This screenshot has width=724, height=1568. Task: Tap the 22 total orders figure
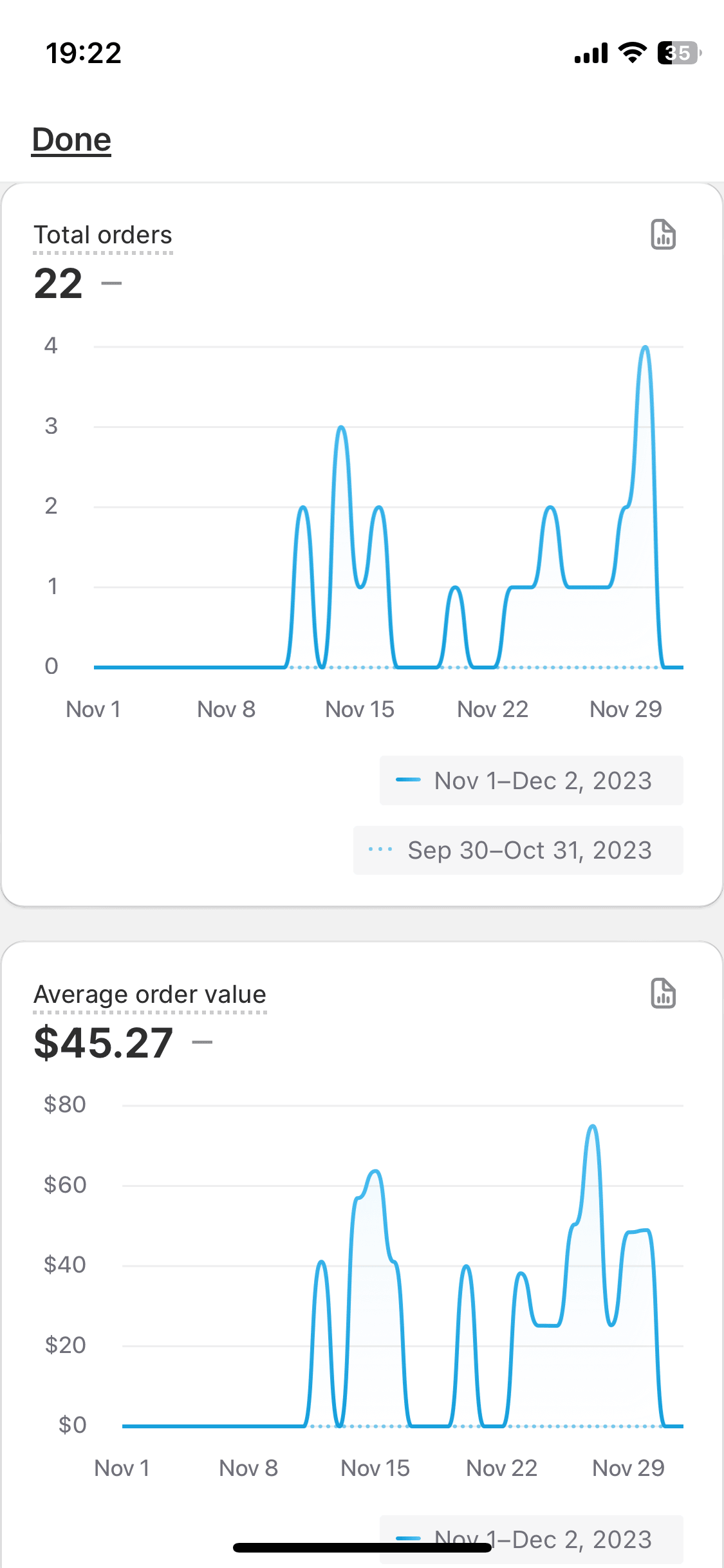(59, 283)
